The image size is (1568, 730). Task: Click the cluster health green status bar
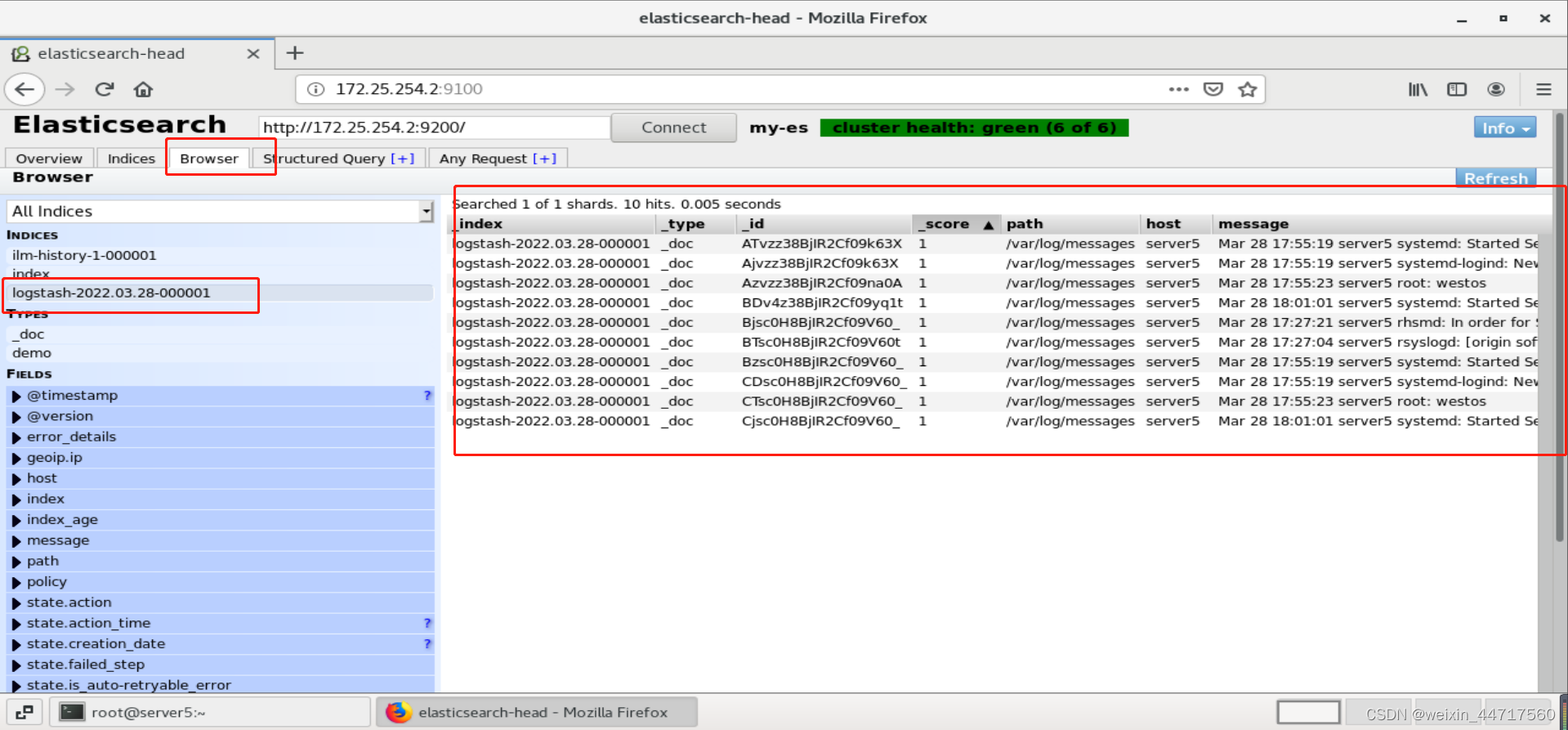point(974,128)
